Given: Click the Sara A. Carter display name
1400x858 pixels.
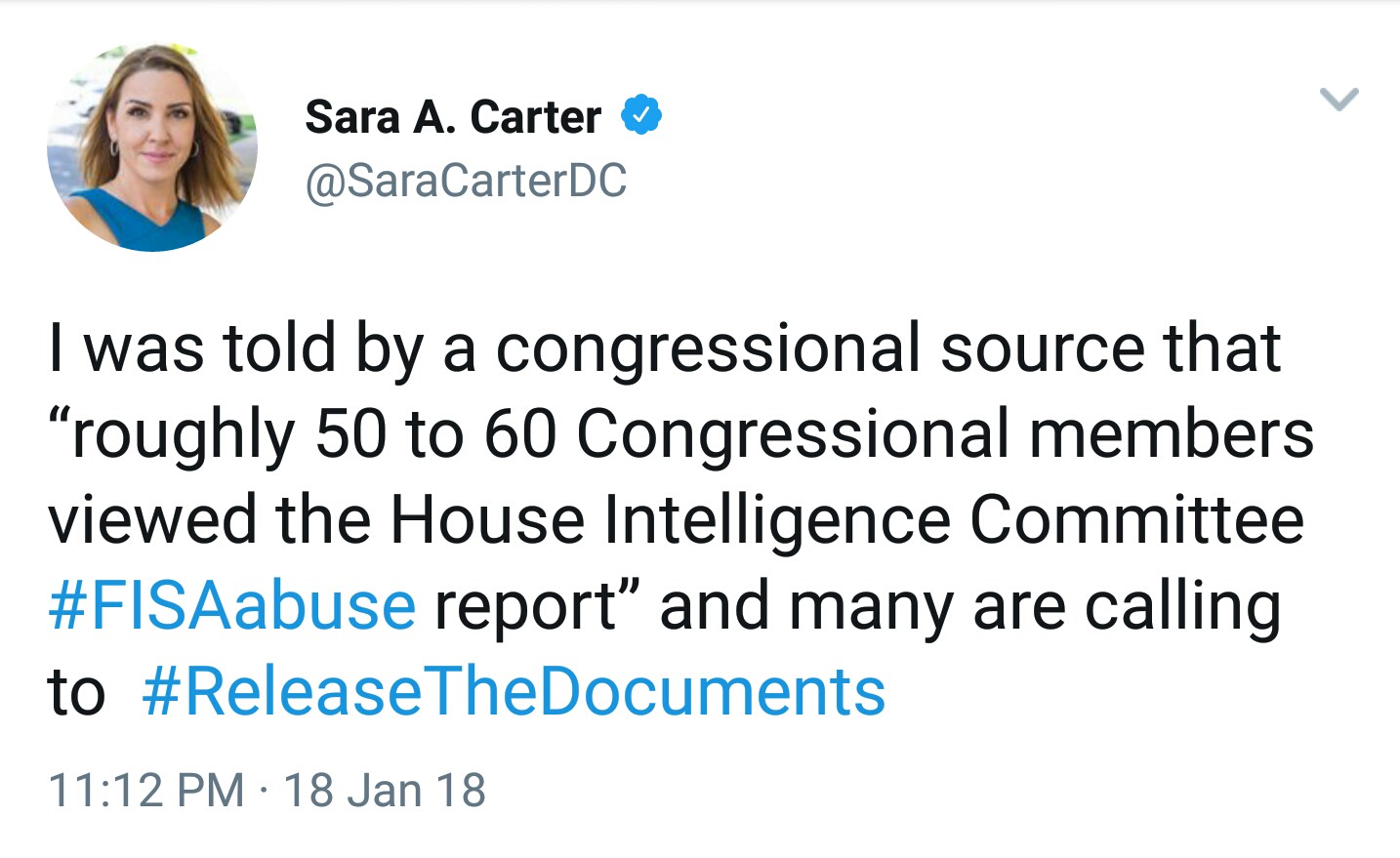Looking at the screenshot, I should pos(453,117).
